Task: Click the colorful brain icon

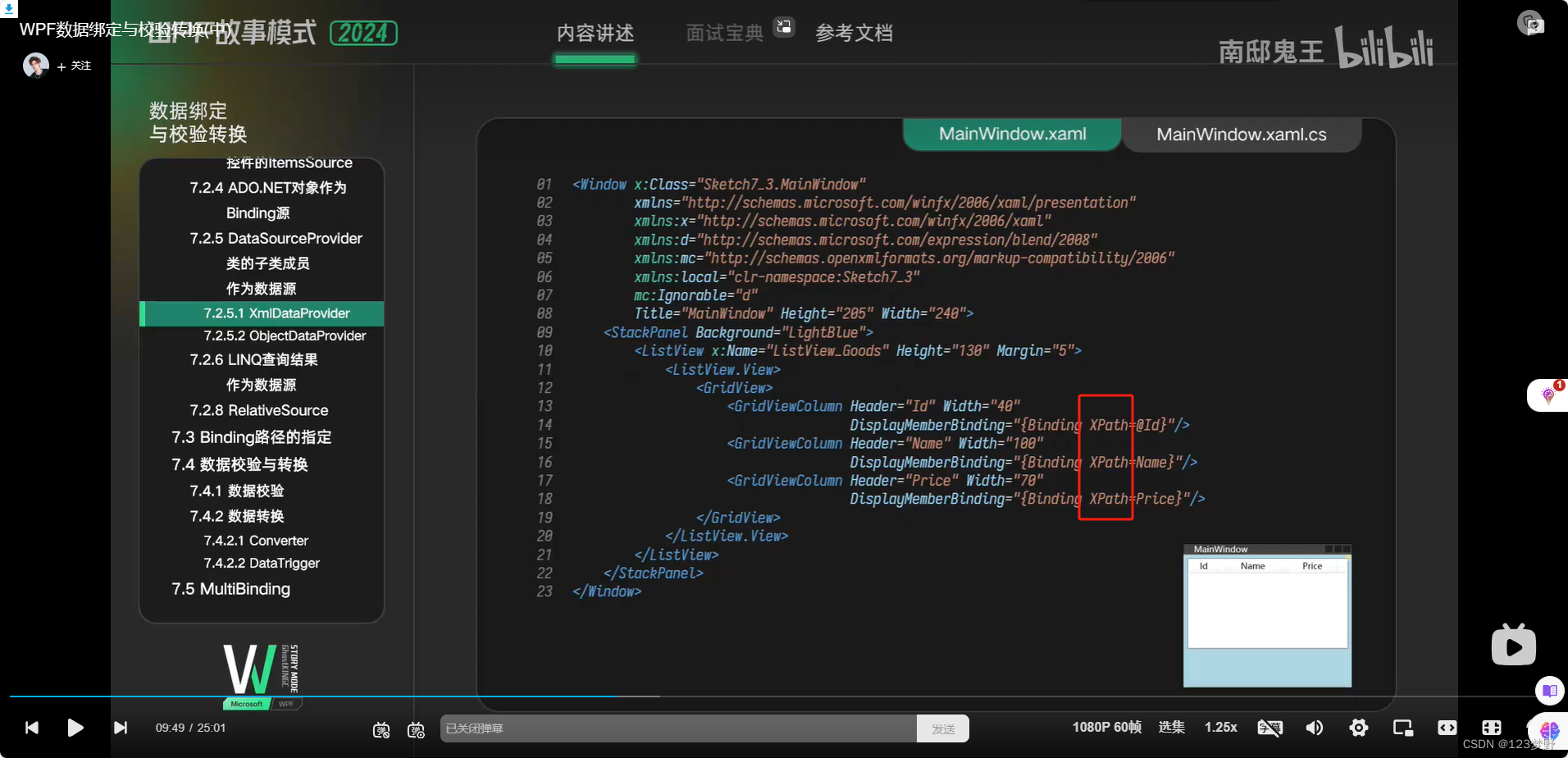Action: 1548,730
